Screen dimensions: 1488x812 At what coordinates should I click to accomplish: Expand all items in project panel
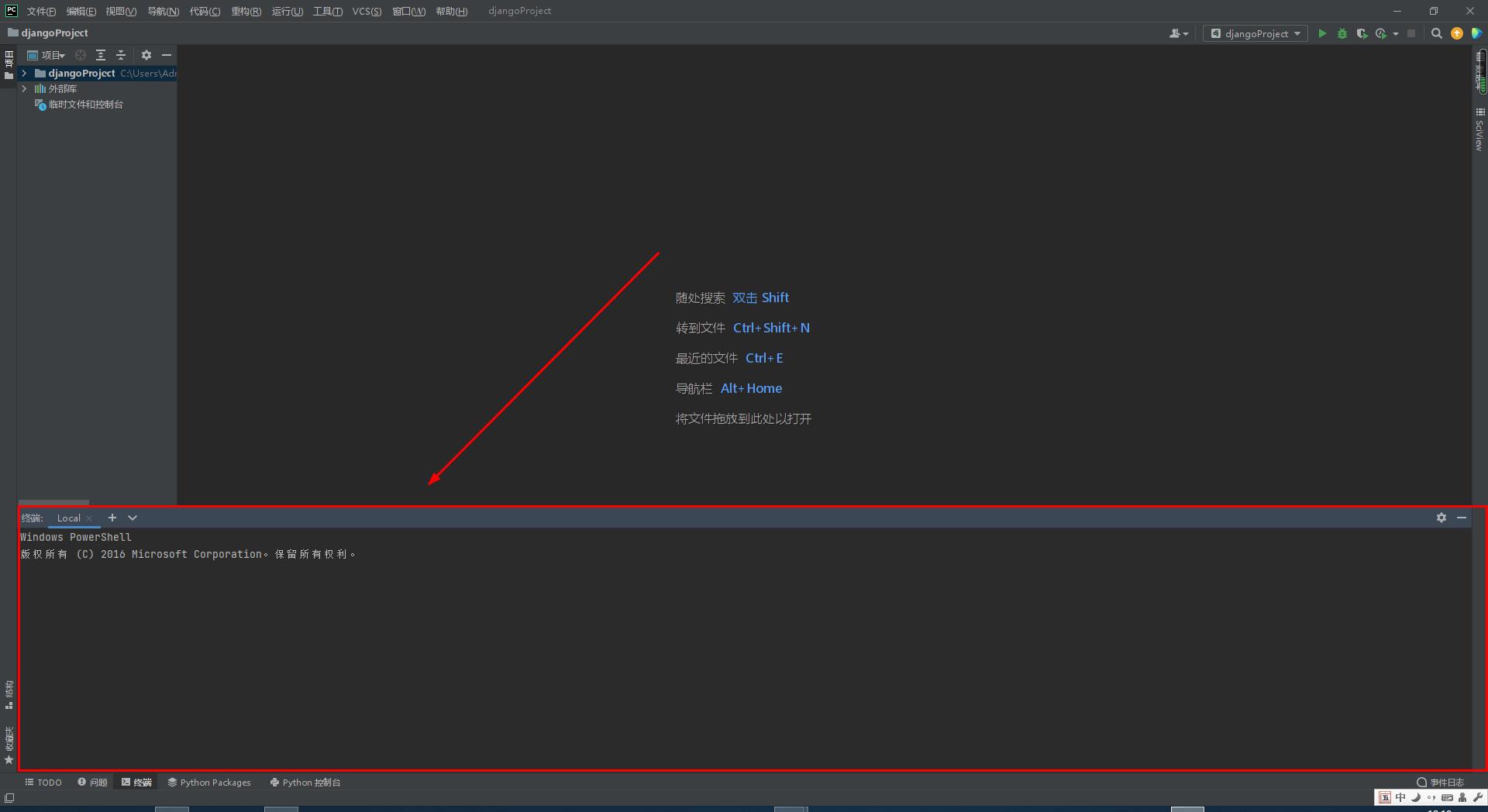click(x=101, y=55)
